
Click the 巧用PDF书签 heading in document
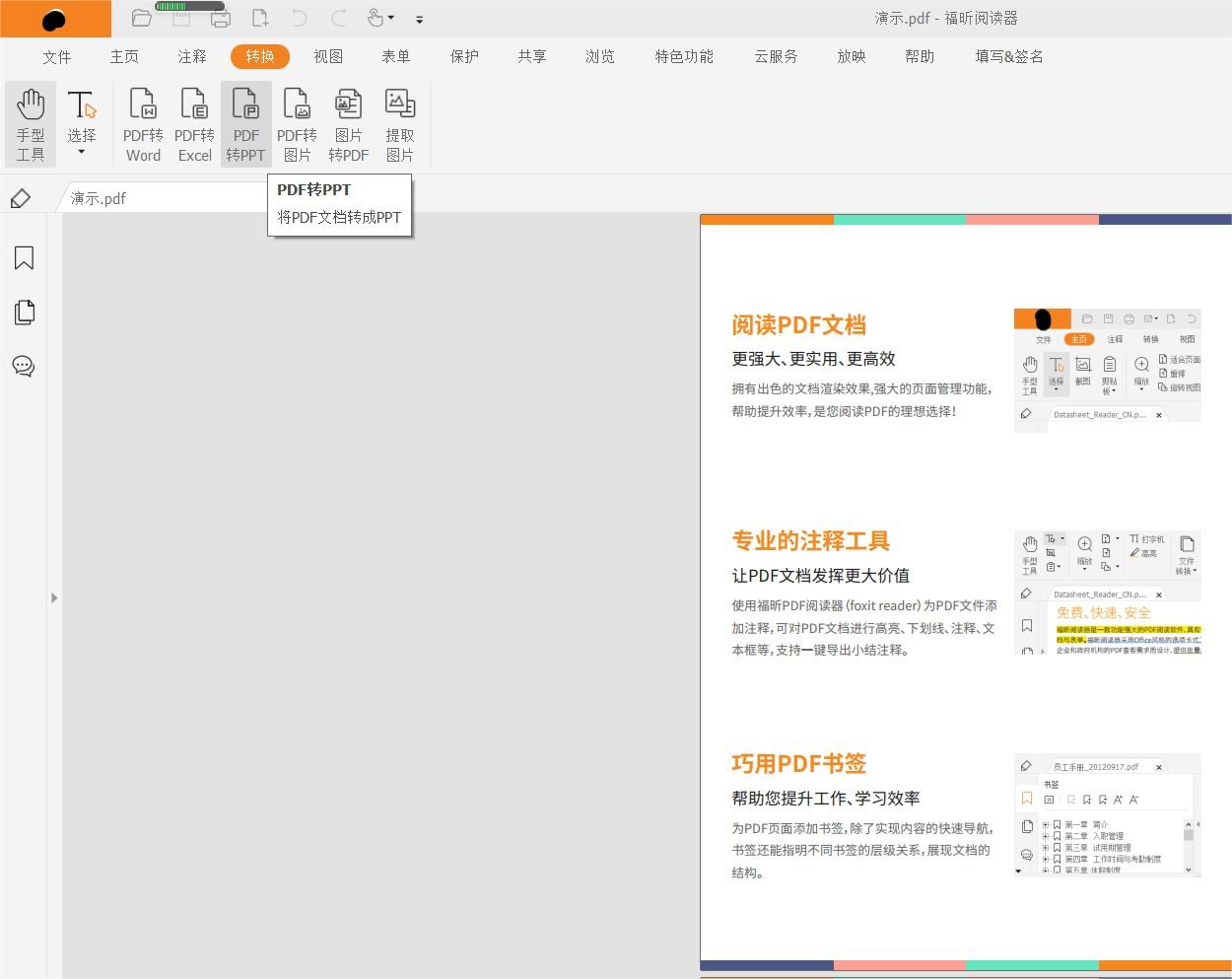click(x=798, y=763)
